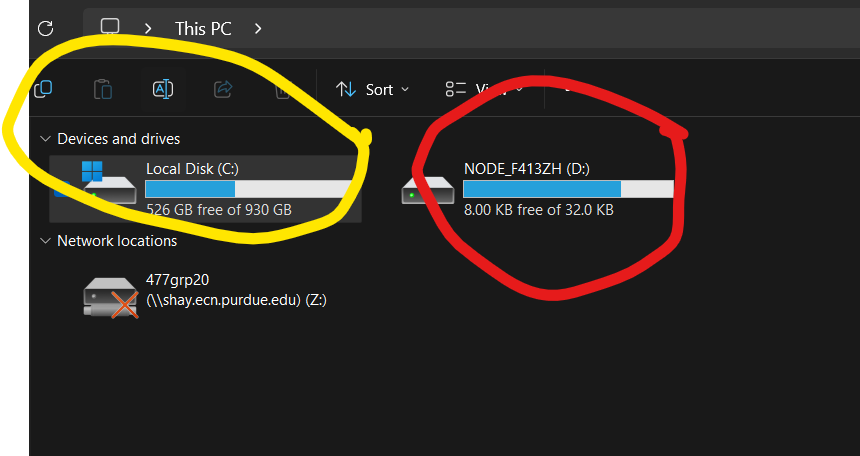Screen dimensions: 860x456
Task: Expand the chevron right of This PC
Action: pos(258,28)
